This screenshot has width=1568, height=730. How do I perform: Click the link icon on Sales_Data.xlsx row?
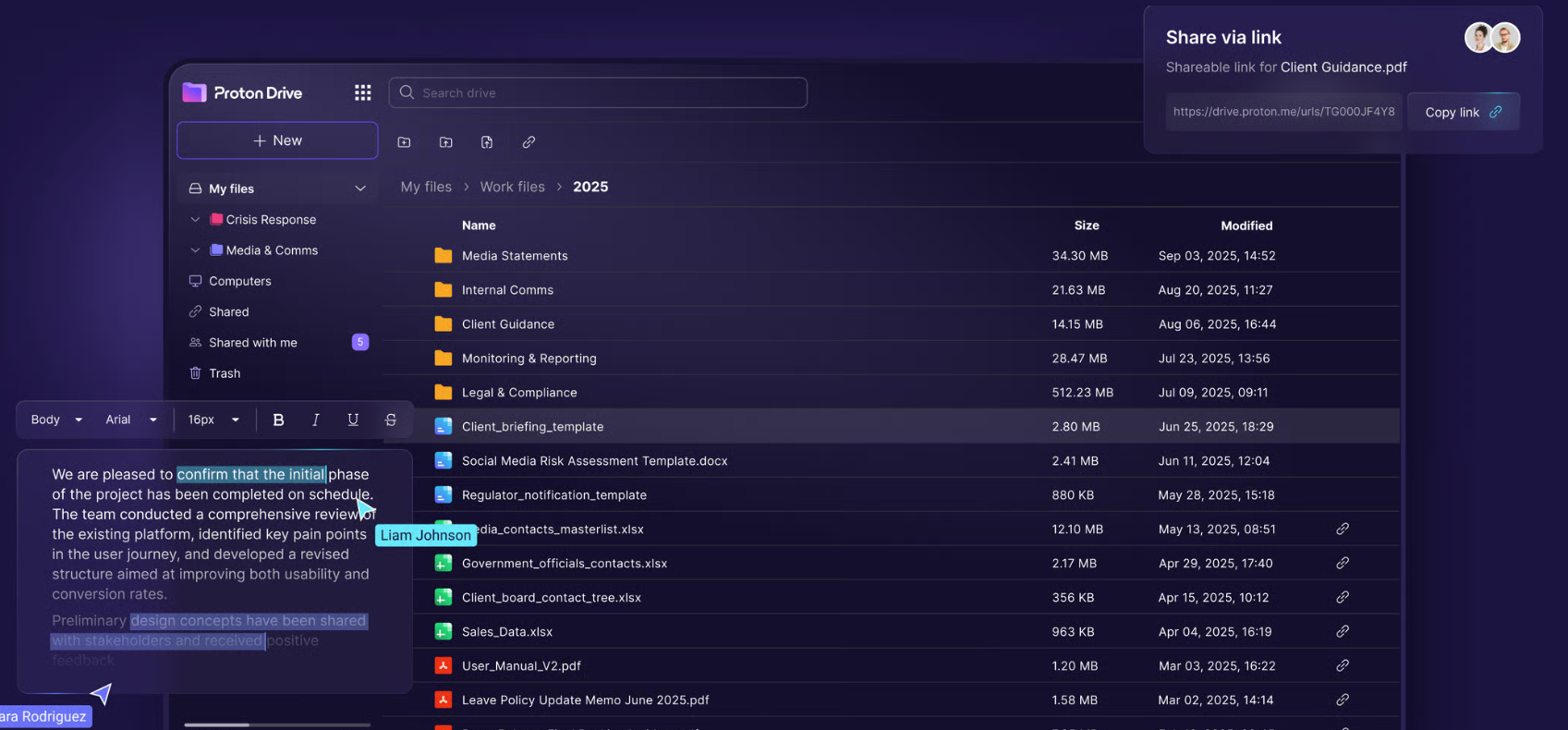pos(1342,632)
